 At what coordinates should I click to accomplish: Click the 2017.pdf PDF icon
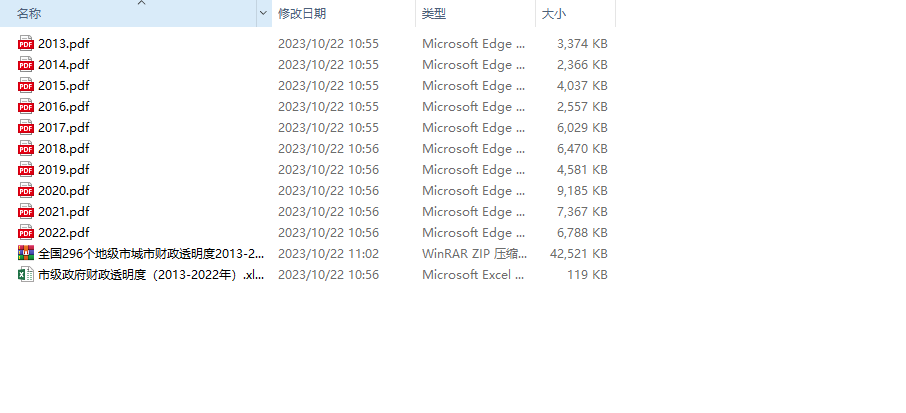click(26, 127)
